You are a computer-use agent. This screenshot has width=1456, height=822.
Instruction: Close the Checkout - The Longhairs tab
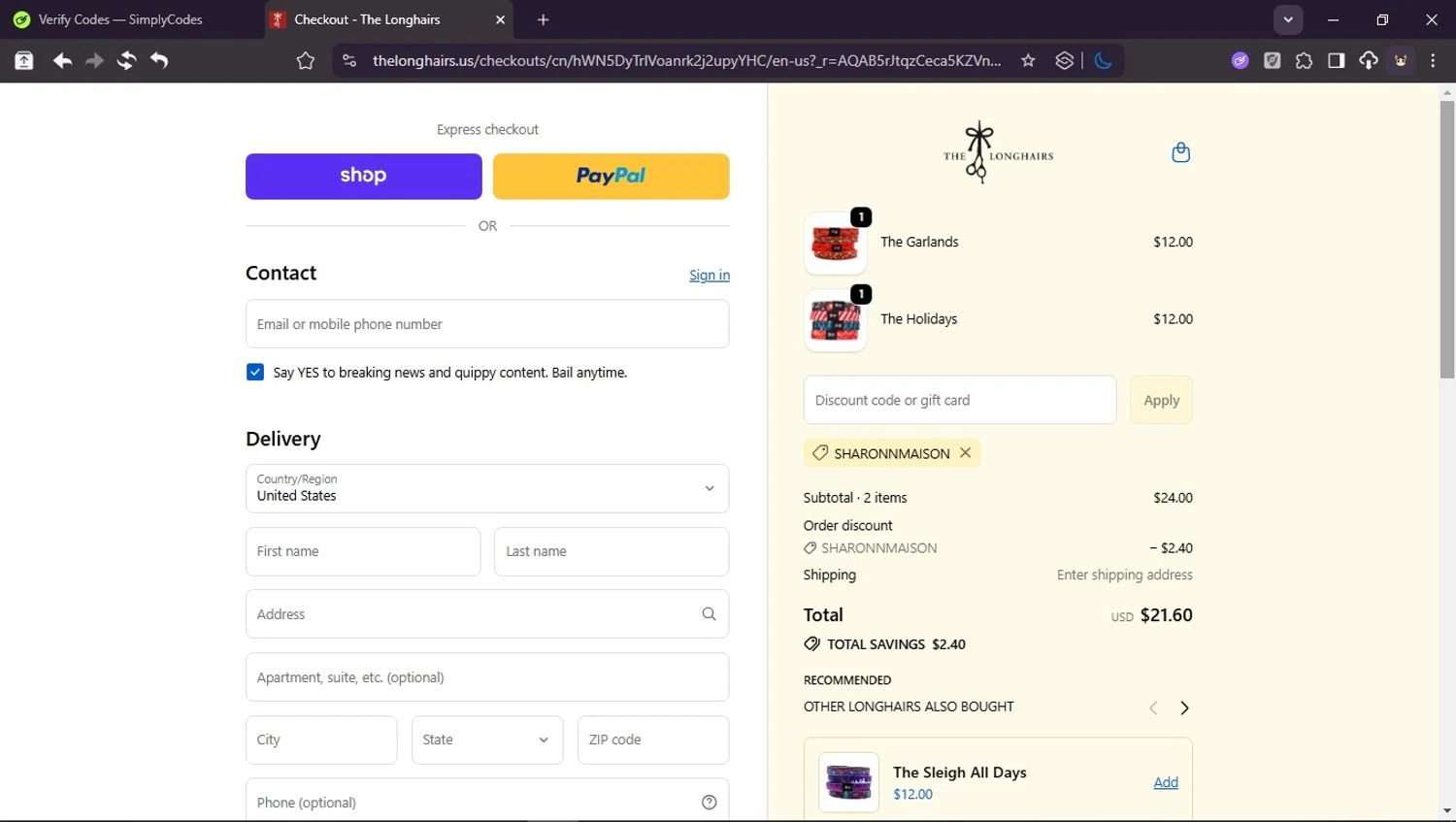point(500,19)
